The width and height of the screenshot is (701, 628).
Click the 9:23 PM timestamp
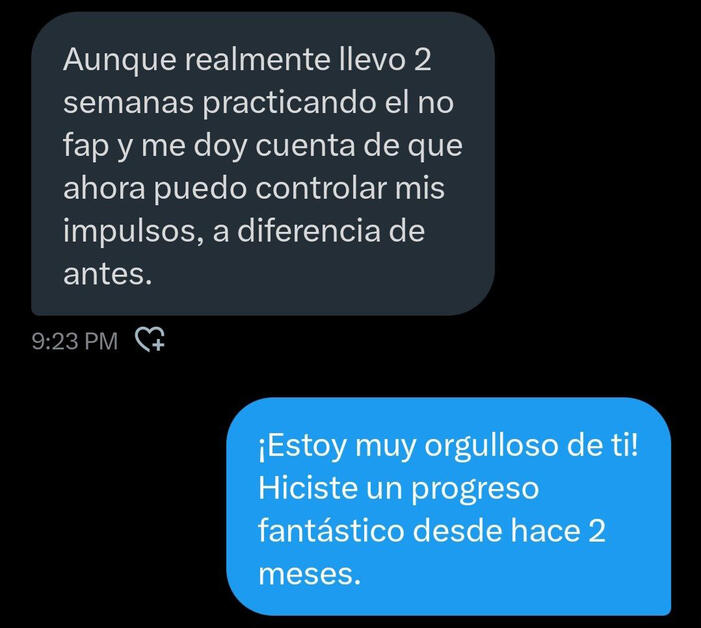click(x=75, y=341)
